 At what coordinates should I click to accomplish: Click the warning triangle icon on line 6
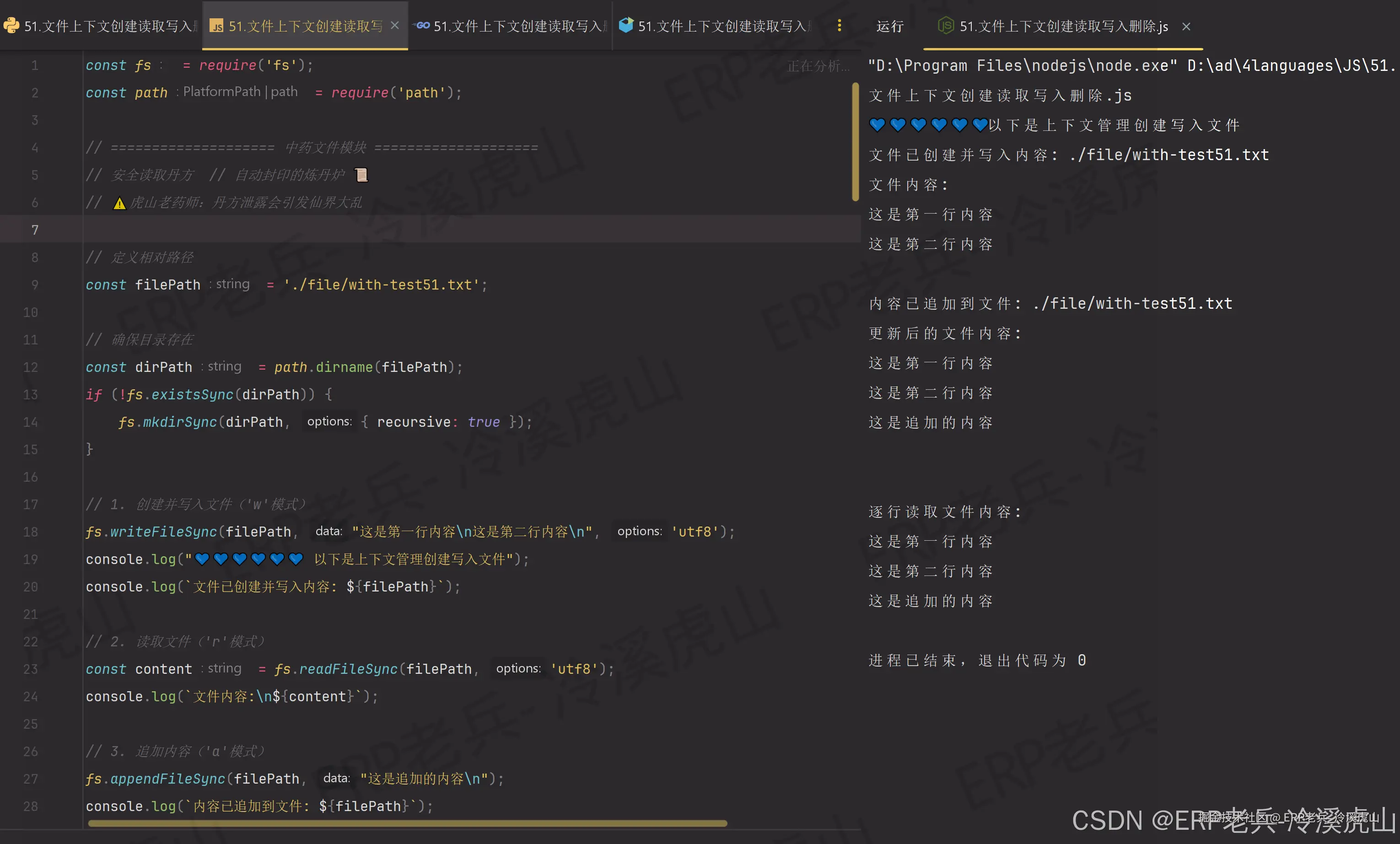click(119, 203)
